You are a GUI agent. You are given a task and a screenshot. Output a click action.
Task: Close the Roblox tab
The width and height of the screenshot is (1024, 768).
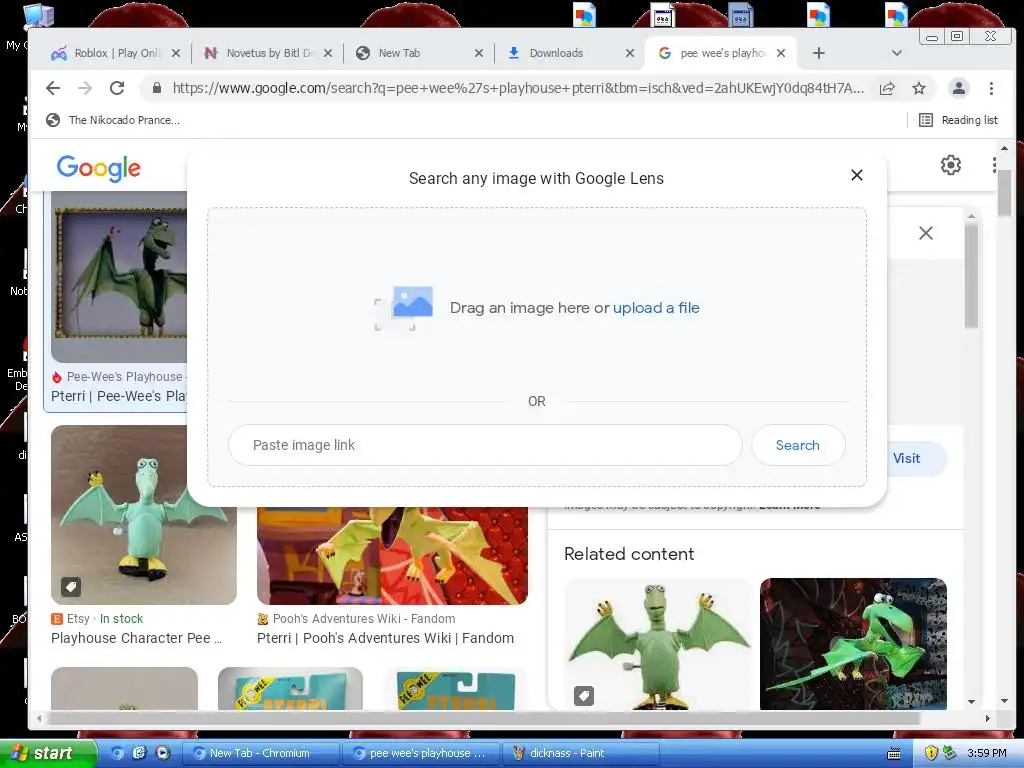pyautogui.click(x=176, y=54)
